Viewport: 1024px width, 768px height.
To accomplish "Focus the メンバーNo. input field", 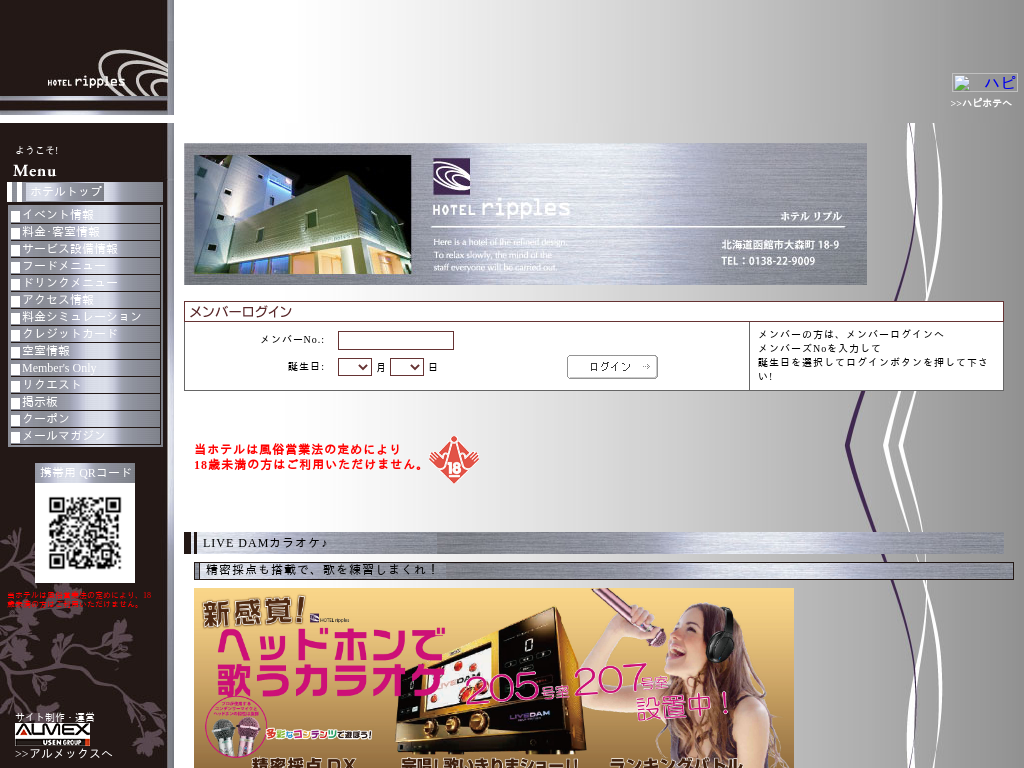I will pyautogui.click(x=396, y=340).
